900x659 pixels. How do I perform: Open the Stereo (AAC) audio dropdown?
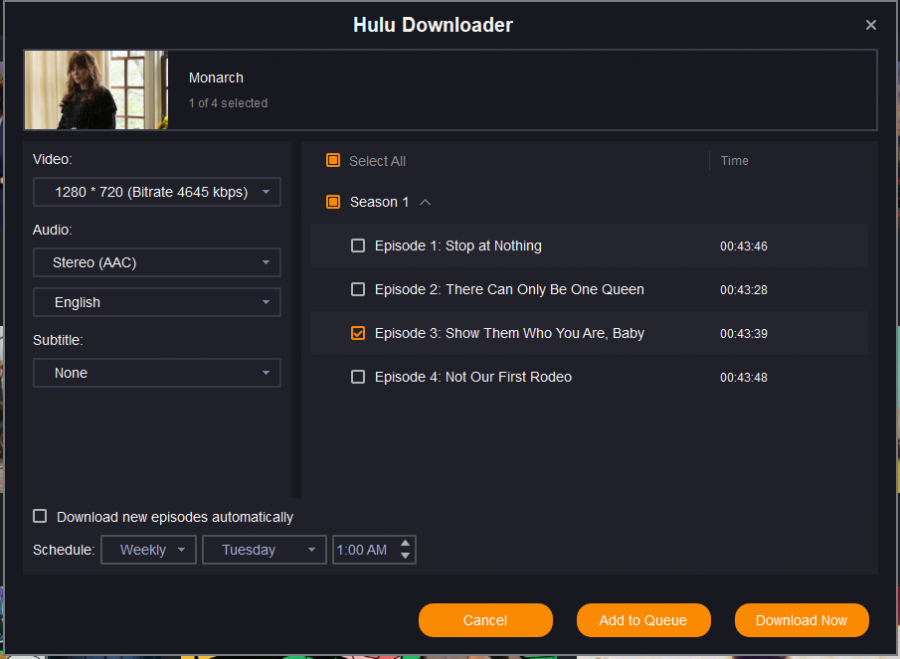pyautogui.click(x=157, y=262)
